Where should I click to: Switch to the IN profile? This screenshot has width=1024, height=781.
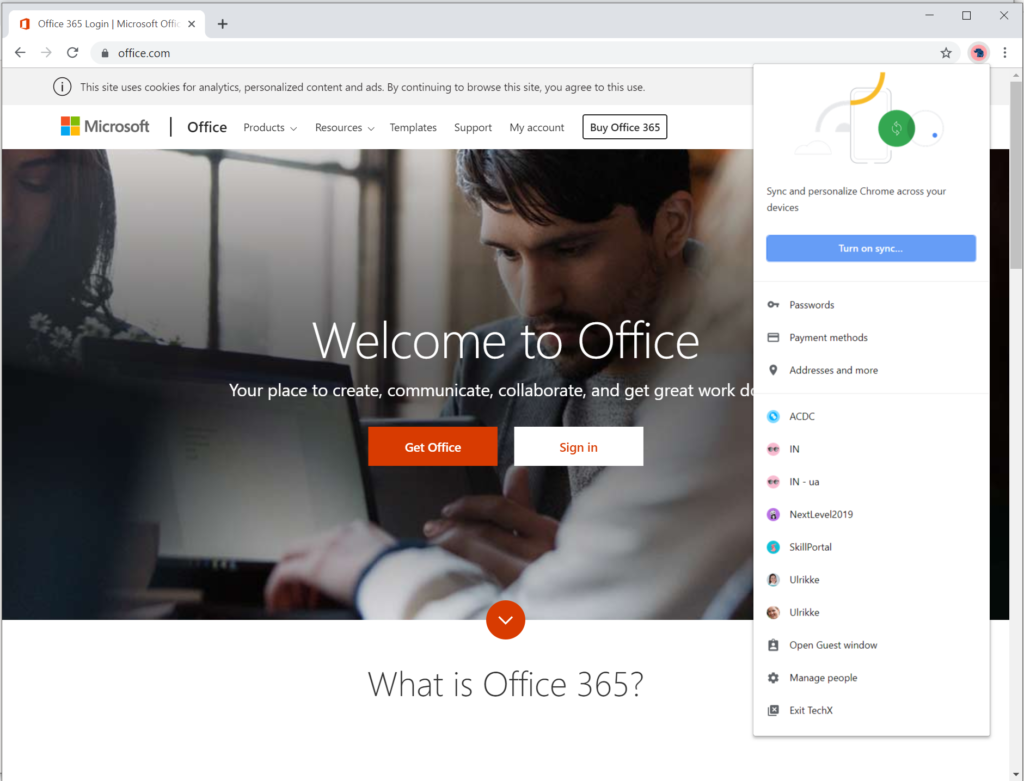[x=871, y=449]
